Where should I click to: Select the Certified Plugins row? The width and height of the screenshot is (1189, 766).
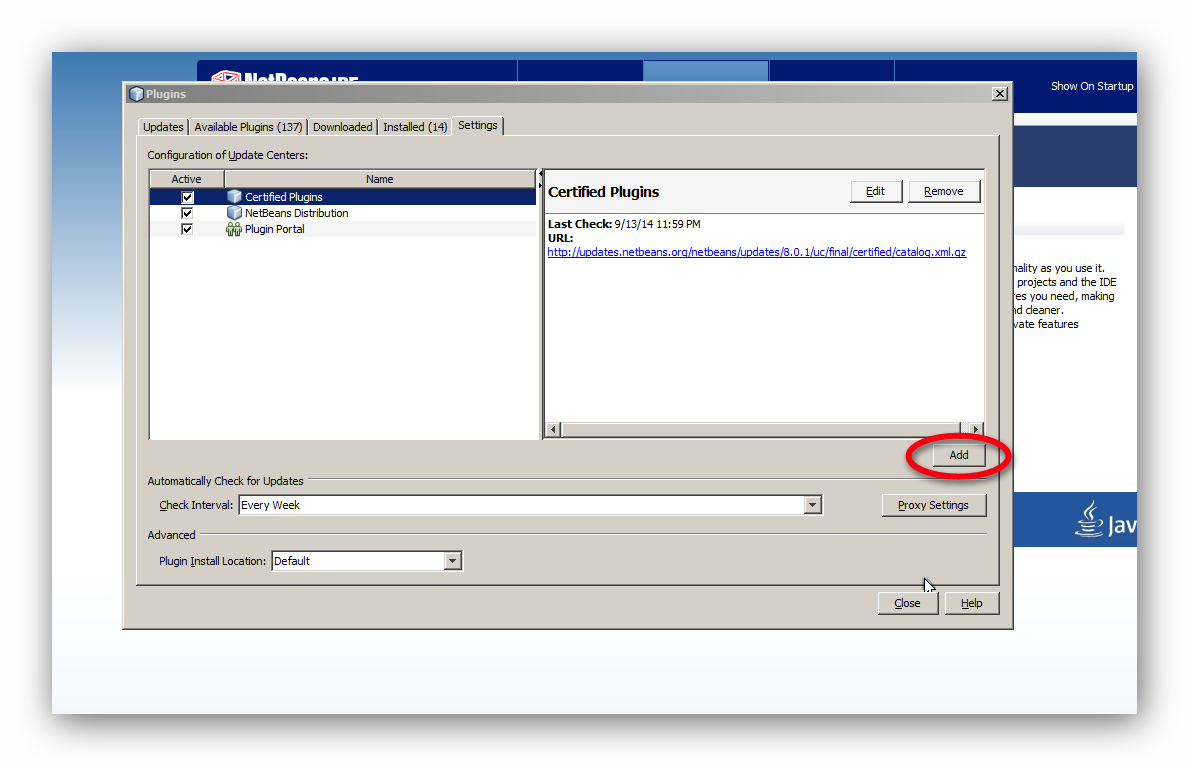(x=343, y=197)
